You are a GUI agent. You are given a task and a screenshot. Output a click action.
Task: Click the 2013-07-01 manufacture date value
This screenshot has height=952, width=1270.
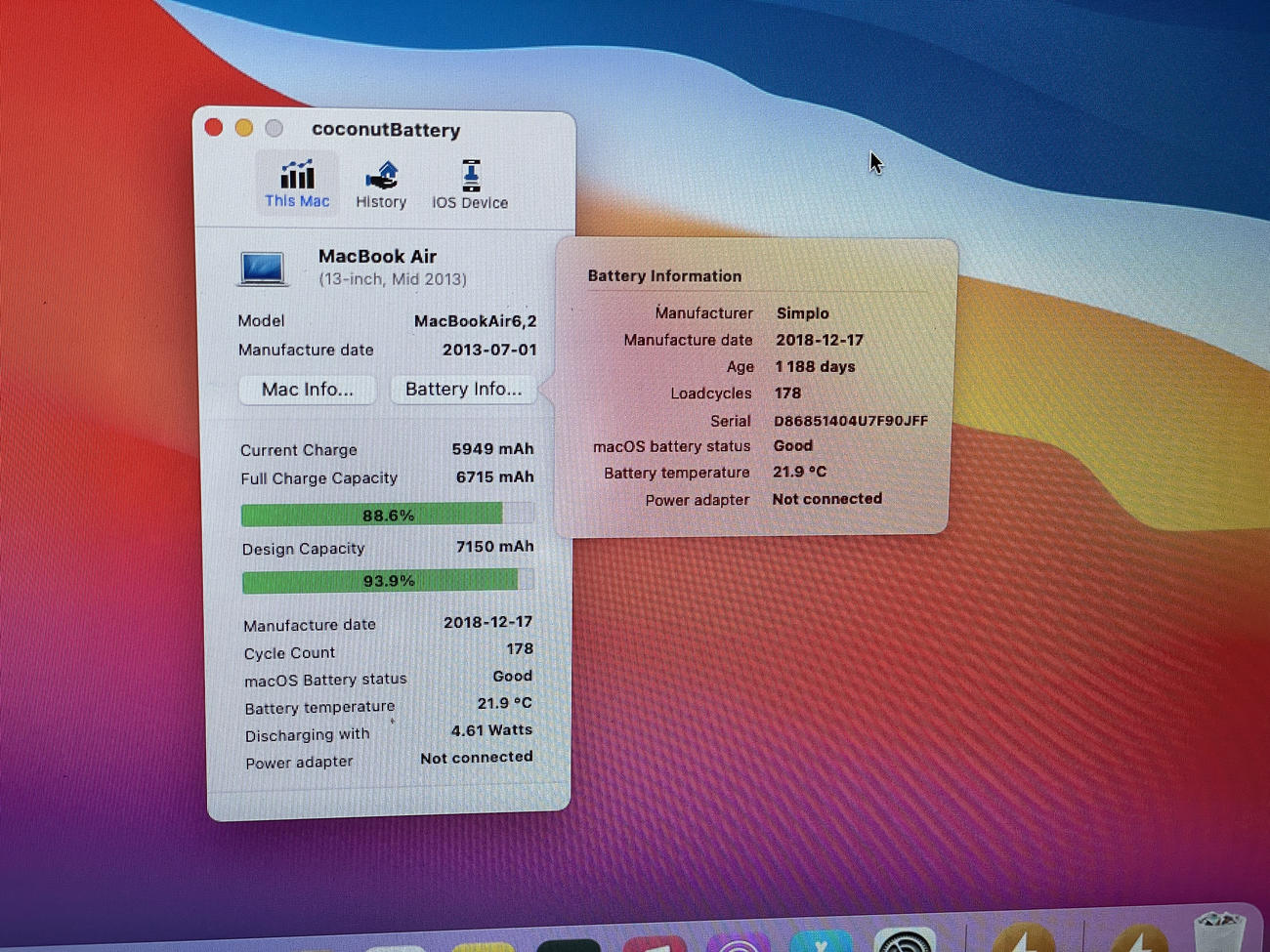tap(489, 350)
